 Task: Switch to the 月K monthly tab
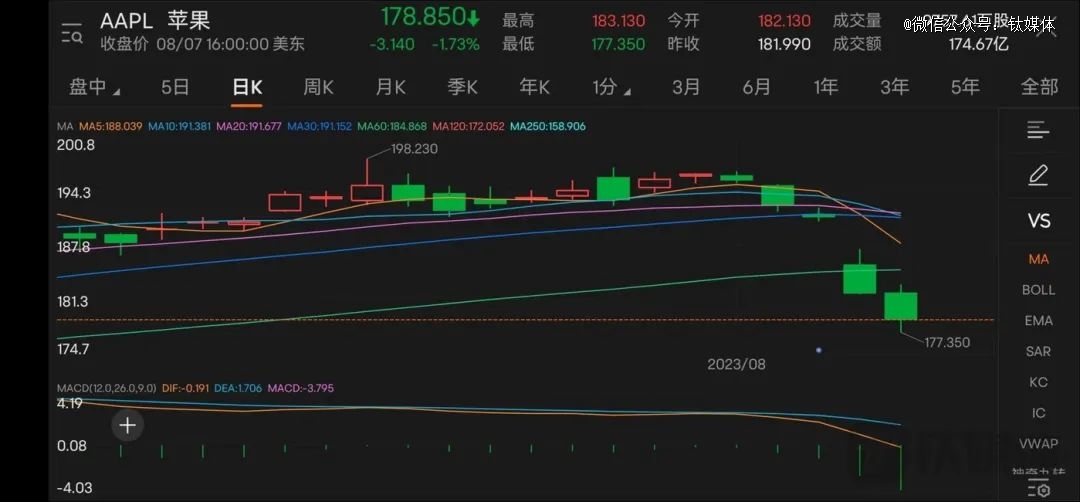click(x=391, y=87)
